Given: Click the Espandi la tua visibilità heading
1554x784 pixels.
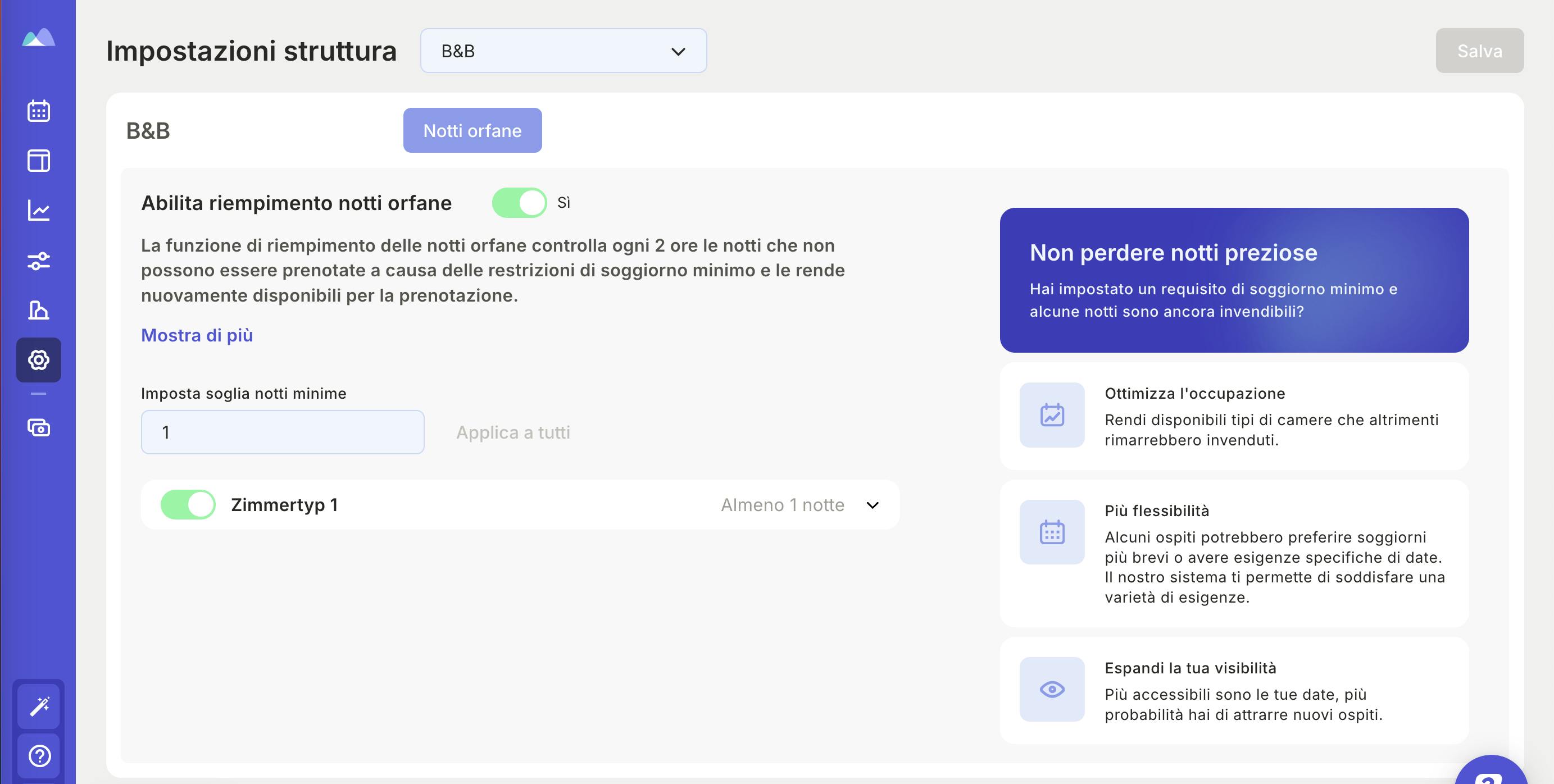Looking at the screenshot, I should click(1191, 668).
